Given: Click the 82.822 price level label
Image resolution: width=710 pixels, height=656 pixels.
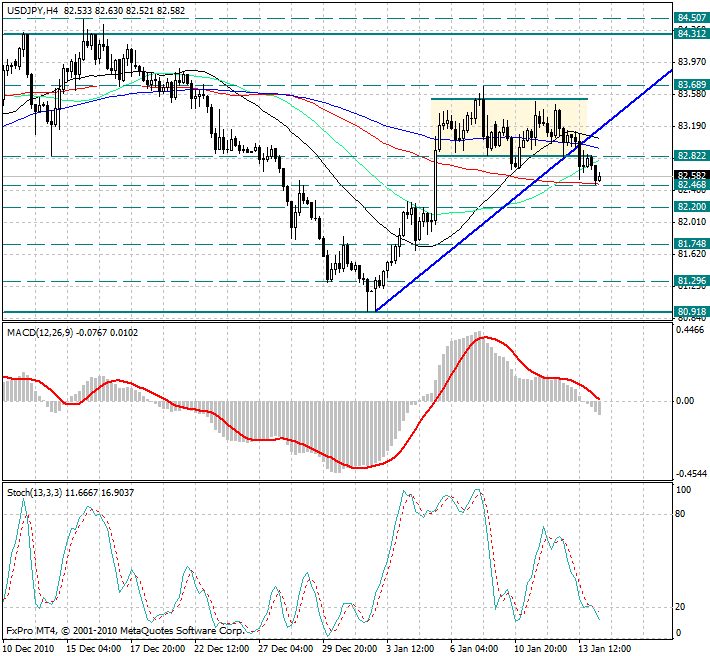Looking at the screenshot, I should coord(691,156).
